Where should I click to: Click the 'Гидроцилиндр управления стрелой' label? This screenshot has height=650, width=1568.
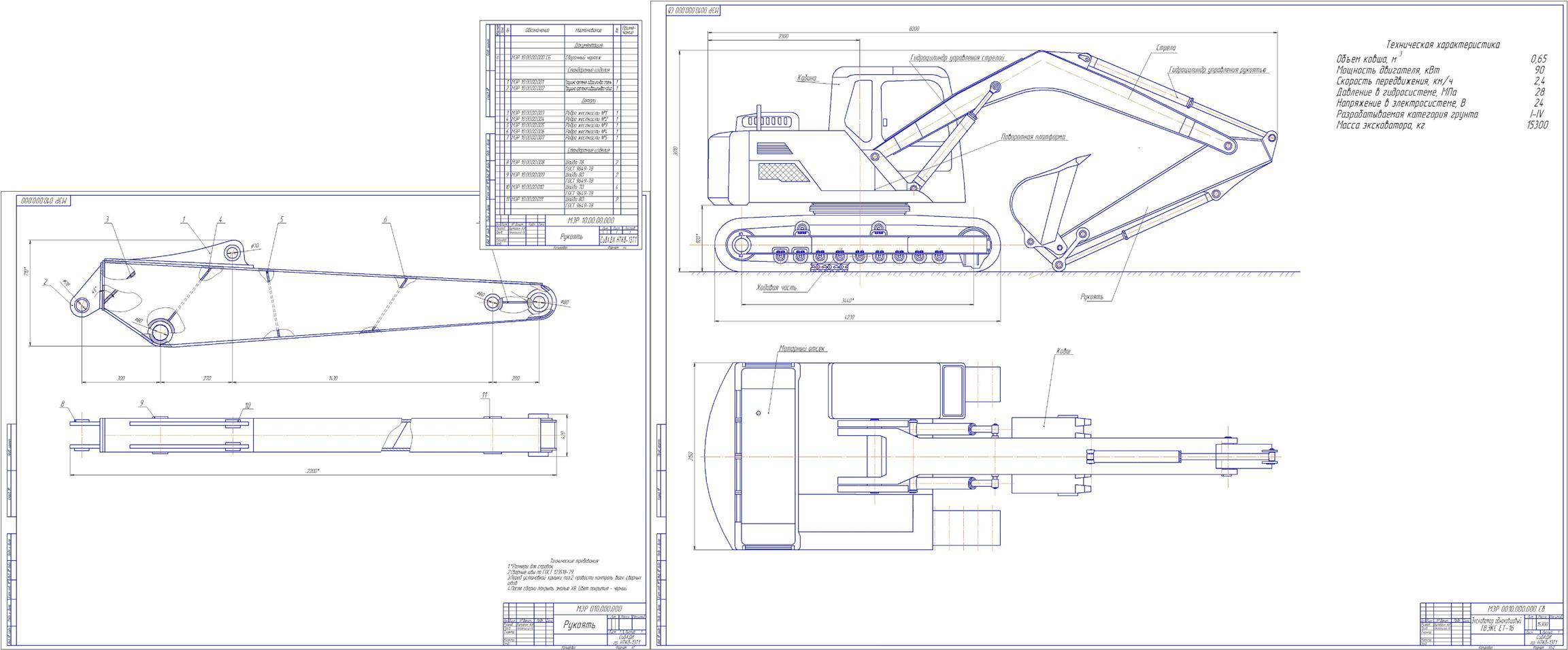[957, 58]
